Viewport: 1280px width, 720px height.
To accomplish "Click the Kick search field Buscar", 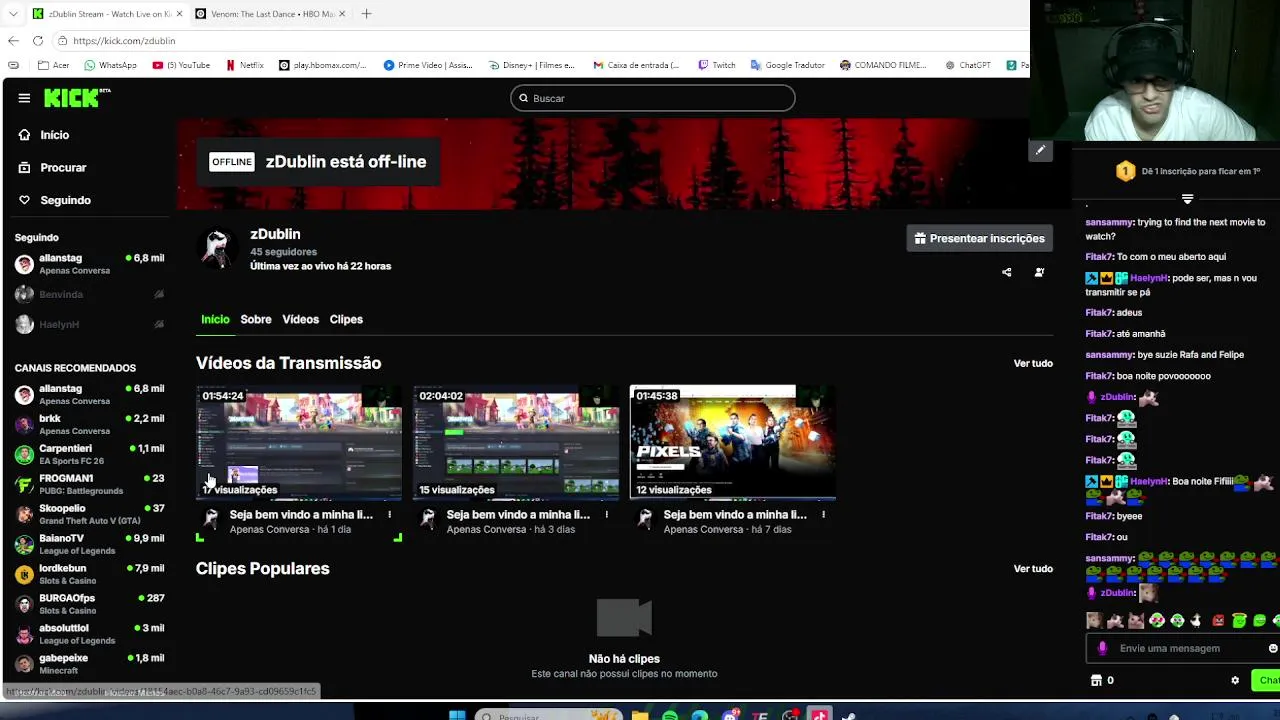I will click(x=652, y=98).
